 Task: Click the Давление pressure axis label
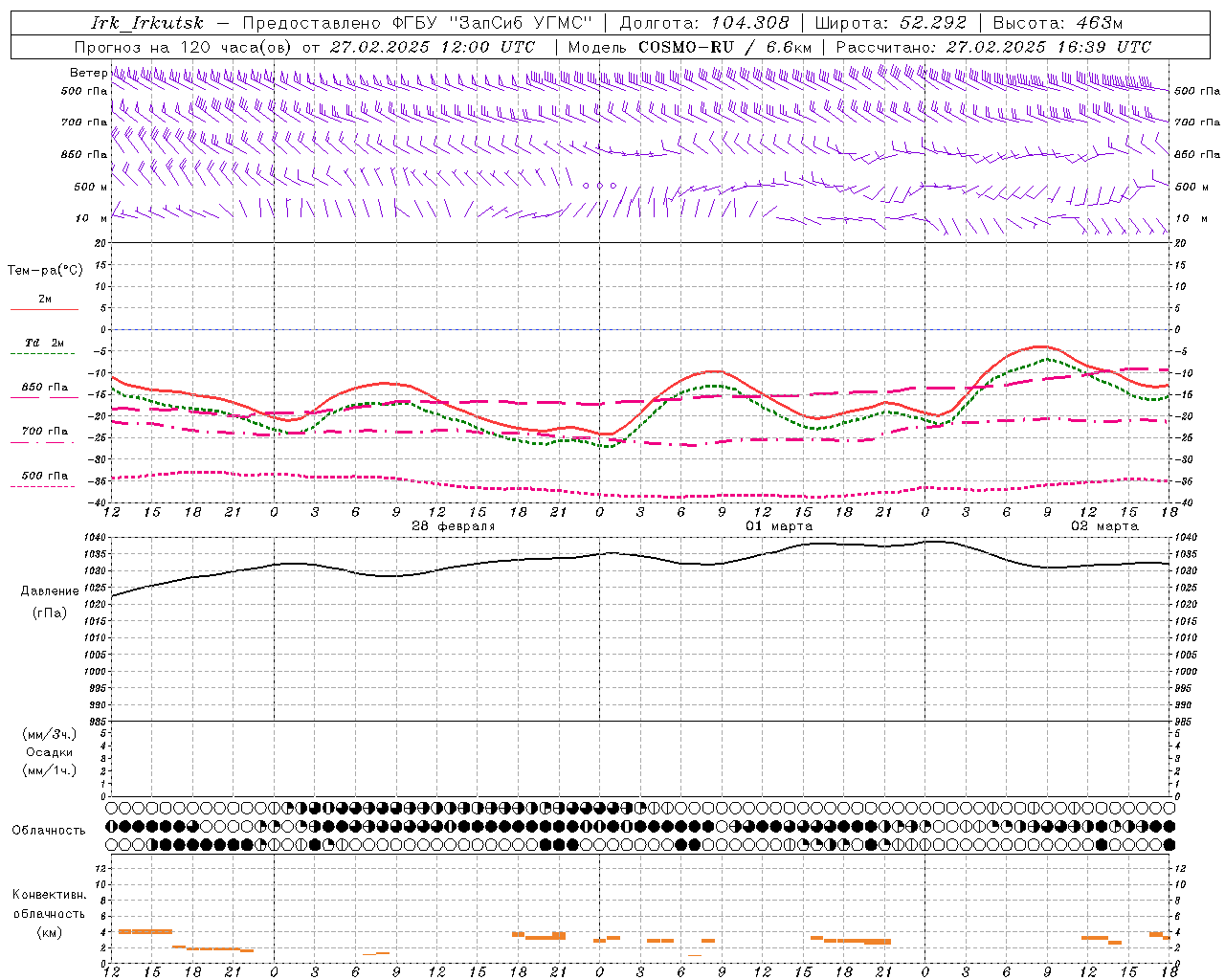[50, 591]
